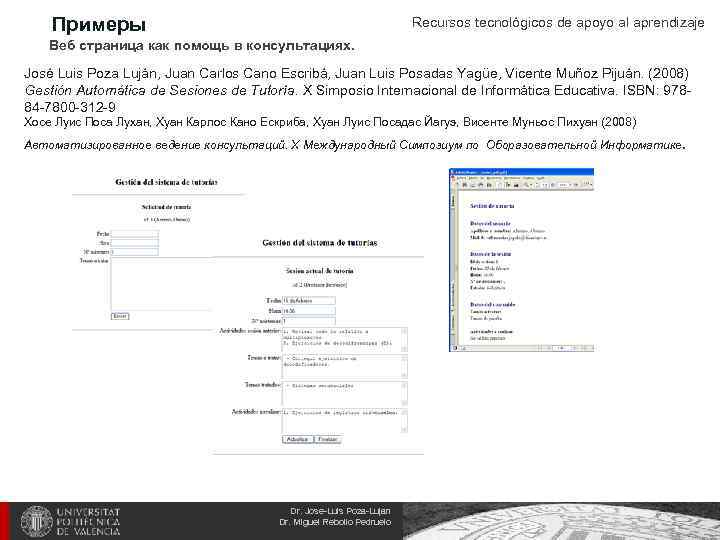Click the Dr. Miguel Rebollo Pedruelo name in footer
This screenshot has width=720, height=540.
335,523
